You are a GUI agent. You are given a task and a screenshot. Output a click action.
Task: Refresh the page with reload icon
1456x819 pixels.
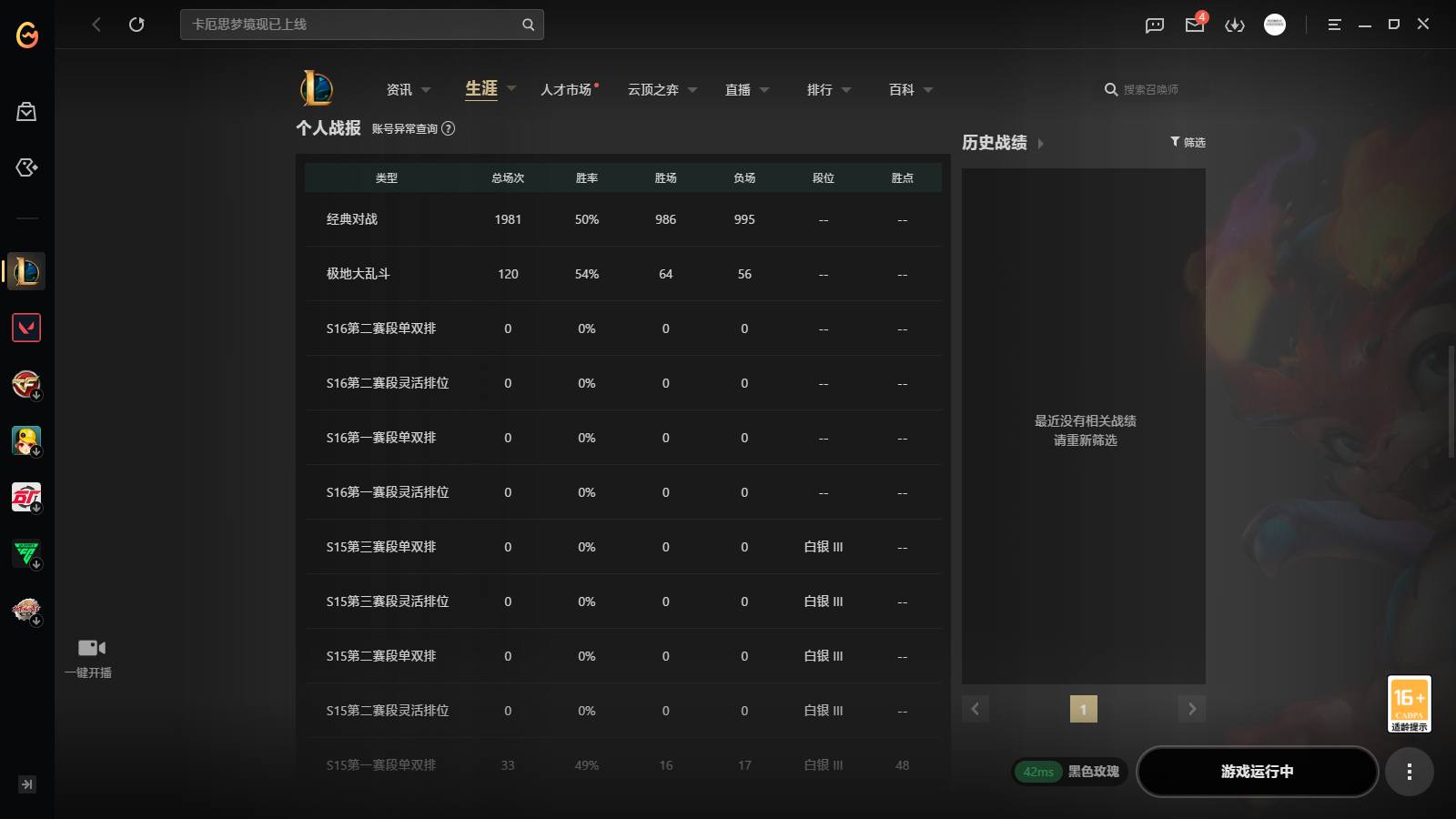coord(136,25)
